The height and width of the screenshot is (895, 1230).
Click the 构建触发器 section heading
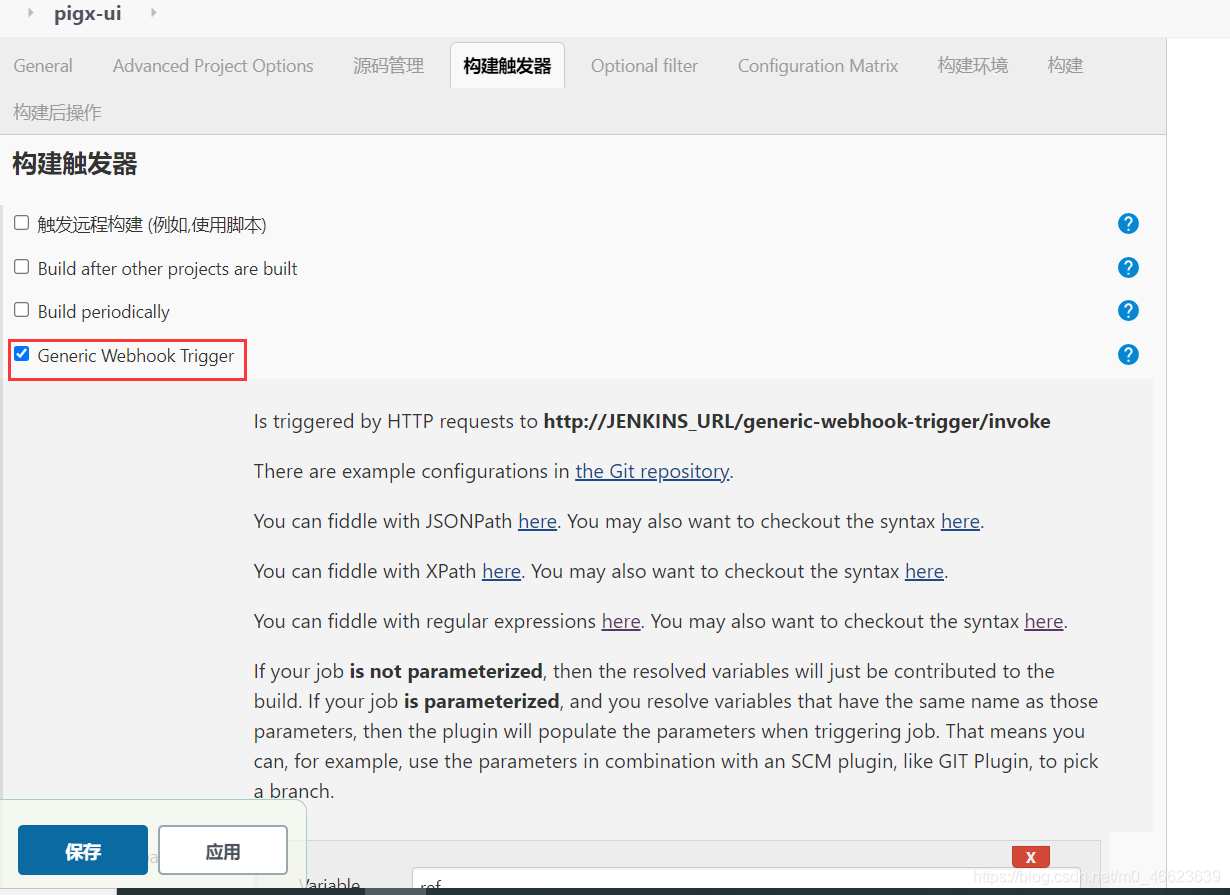pos(75,164)
